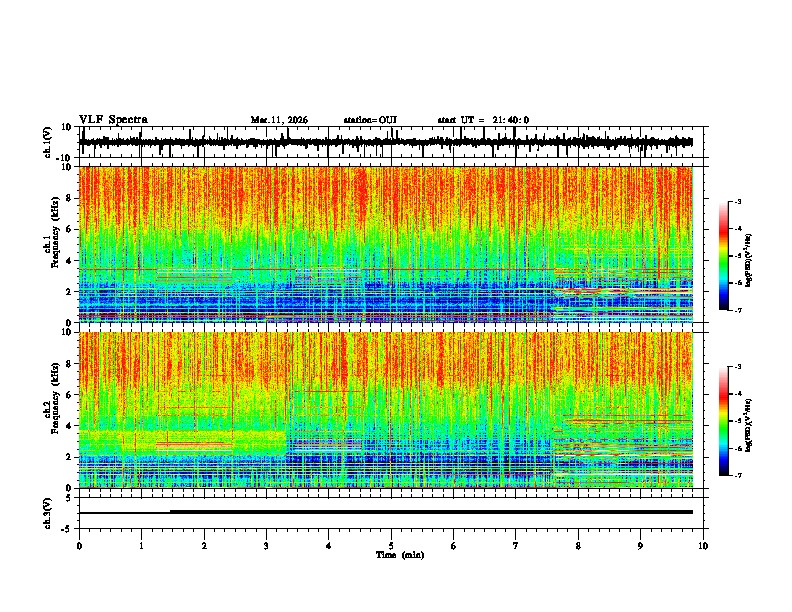The image size is (792, 612).
Task: Click the "2" kHz tick on ch.2 spectrogram
Action: tap(69, 457)
